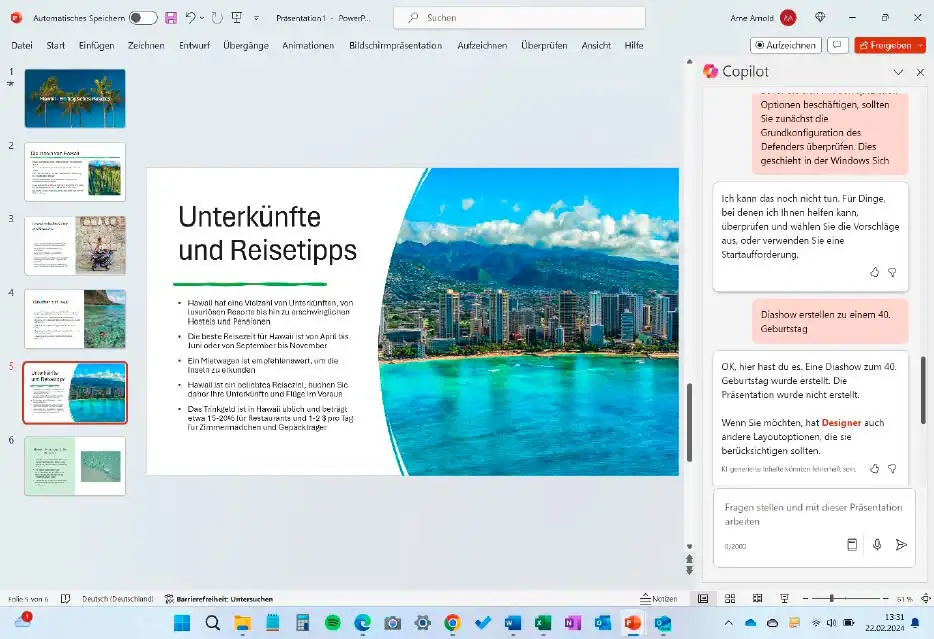934x639 pixels.
Task: Adjust the zoom slider in status bar
Action: (x=832, y=598)
